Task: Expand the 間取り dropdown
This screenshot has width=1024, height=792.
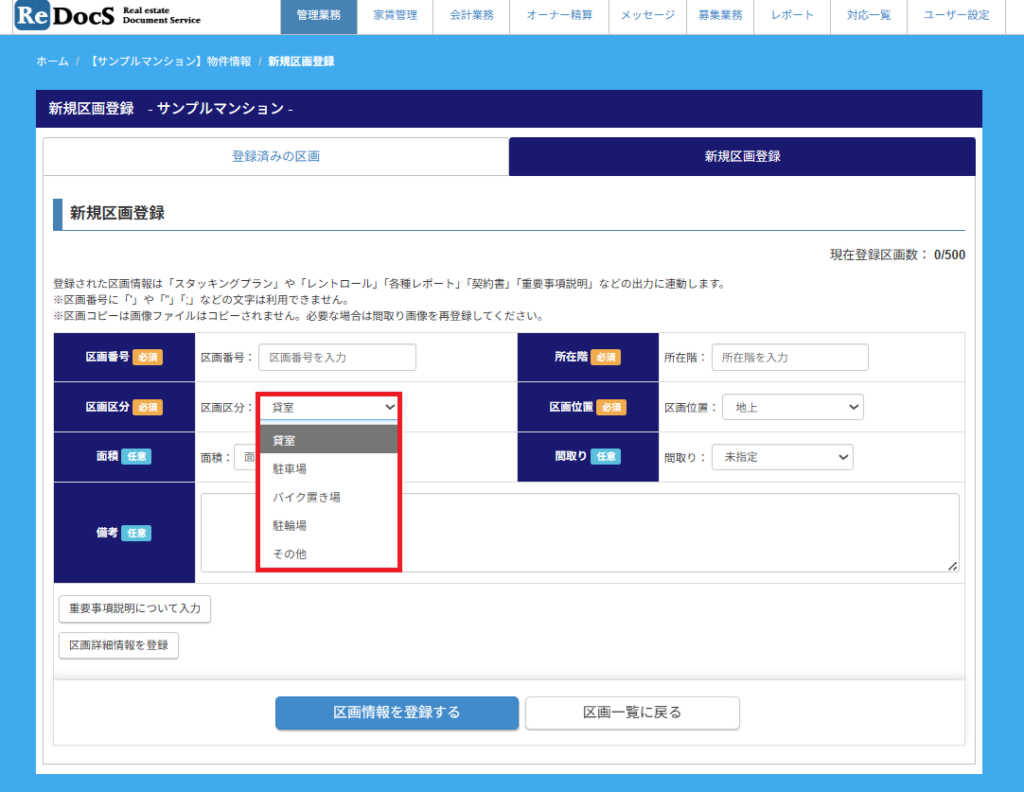Action: pyautogui.click(x=782, y=457)
